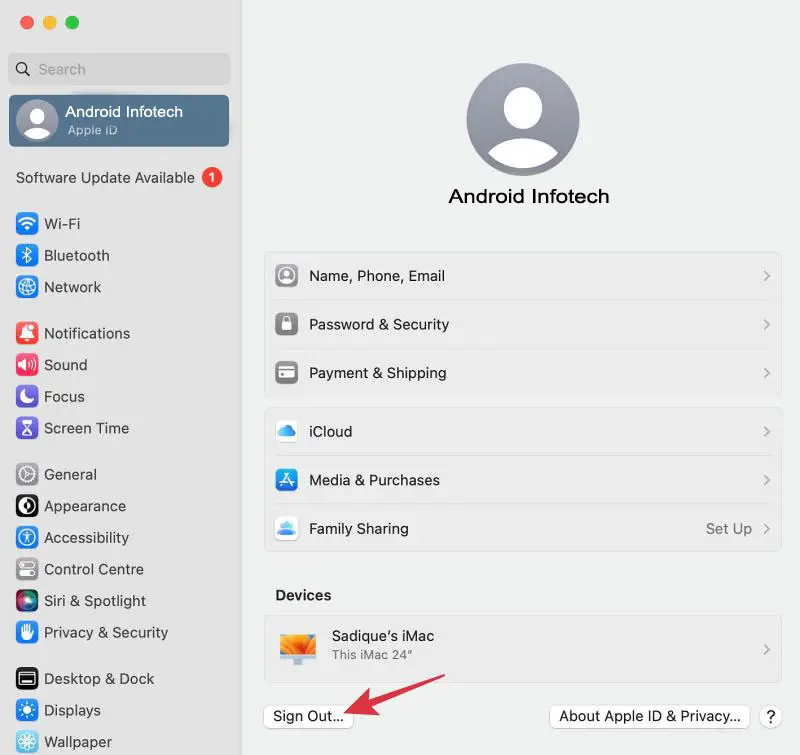Select the Desktop & Dock icon
This screenshot has width=800, height=755.
click(x=27, y=679)
